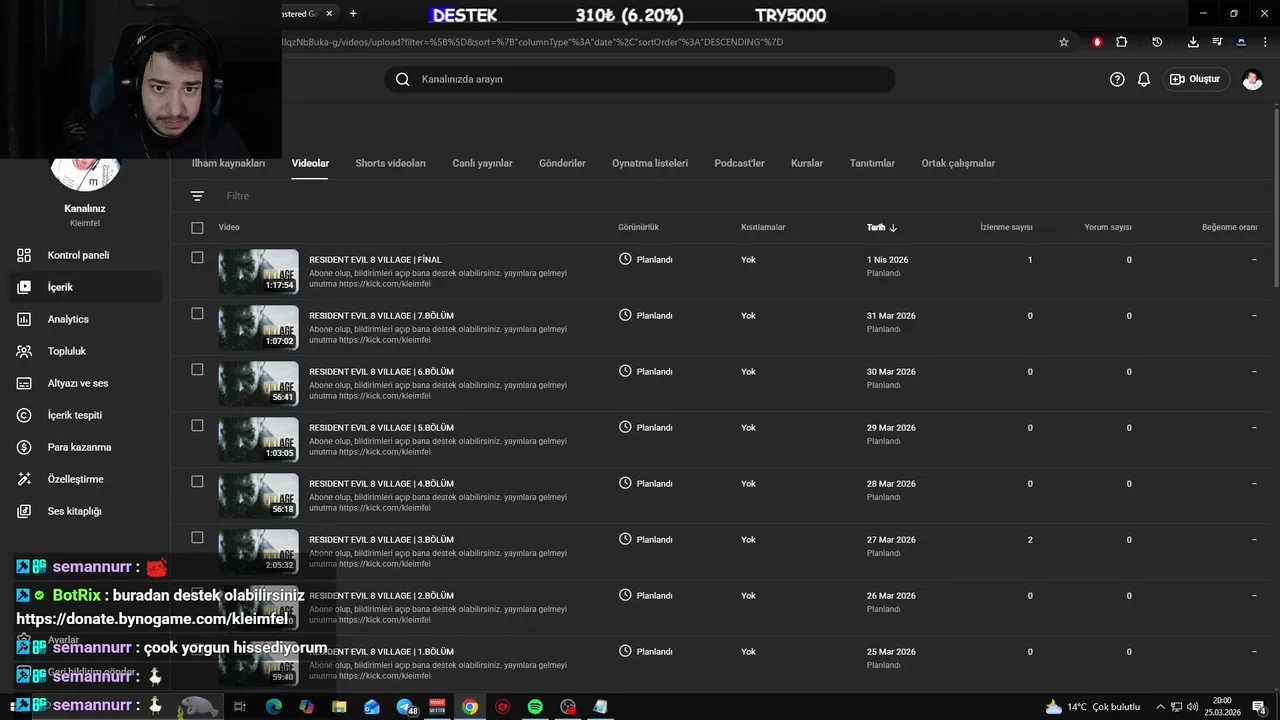The width and height of the screenshot is (1280, 720).
Task: Open the Özelleştirme wand icon
Action: coord(24,479)
